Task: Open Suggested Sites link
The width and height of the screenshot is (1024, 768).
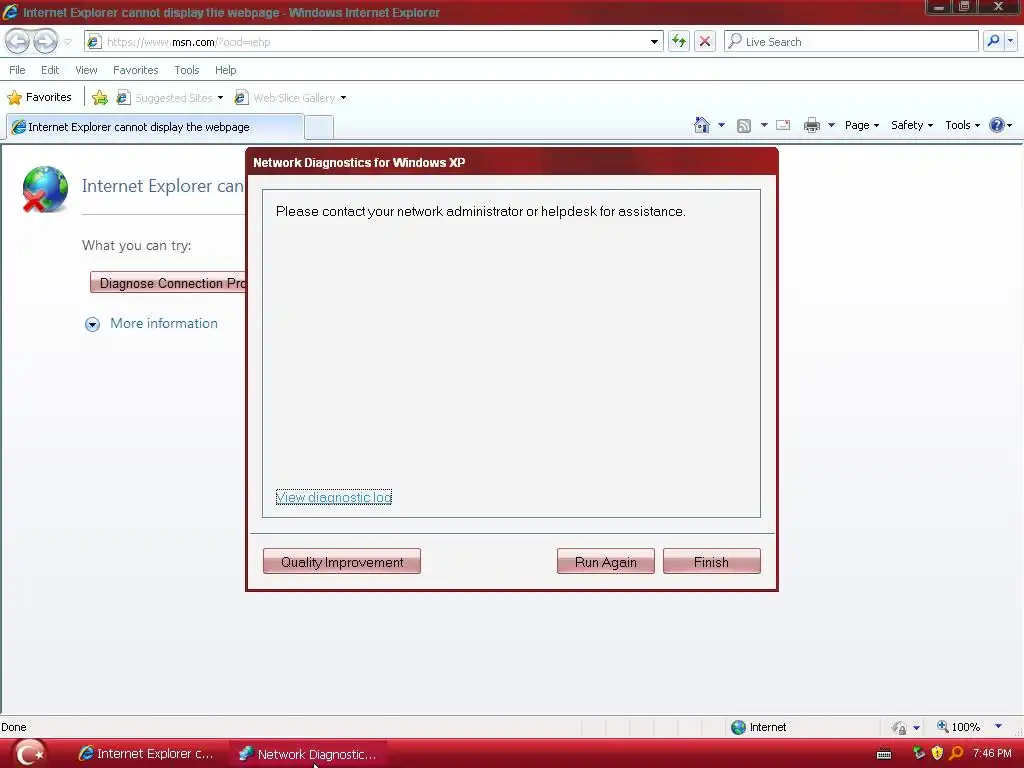Action: click(x=165, y=98)
